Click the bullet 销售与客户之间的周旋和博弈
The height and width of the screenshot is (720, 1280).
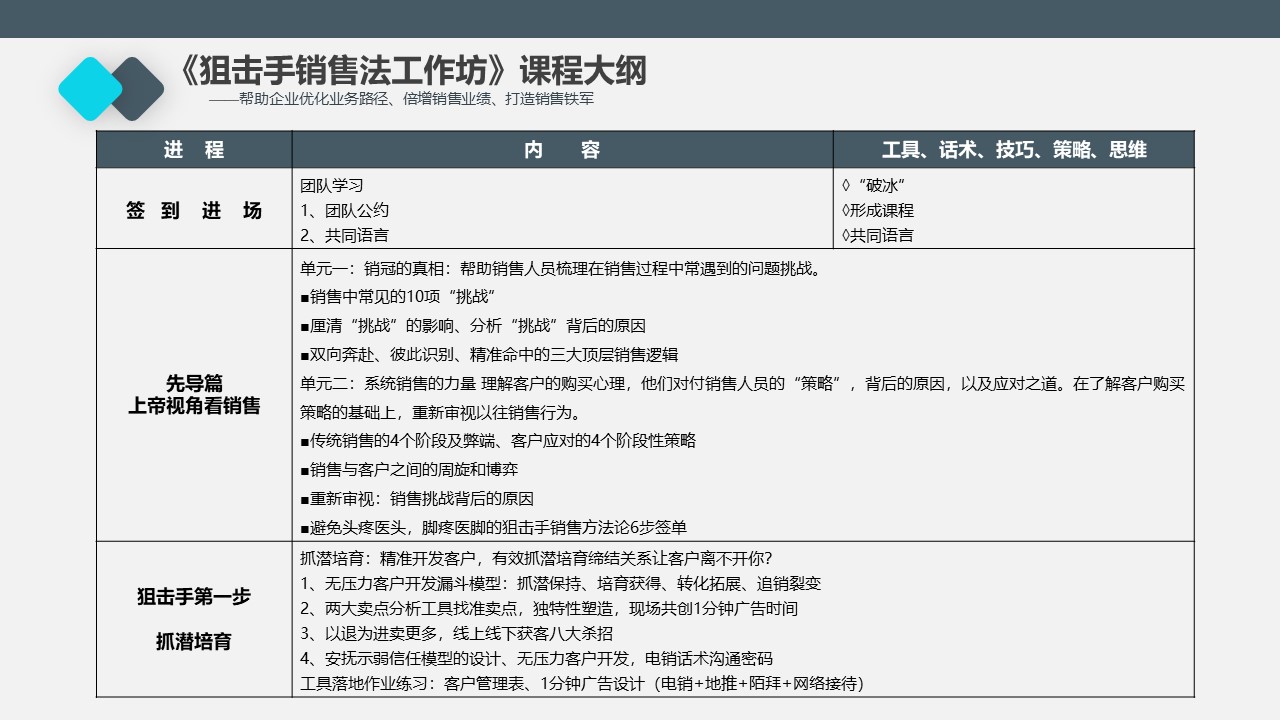pos(409,469)
